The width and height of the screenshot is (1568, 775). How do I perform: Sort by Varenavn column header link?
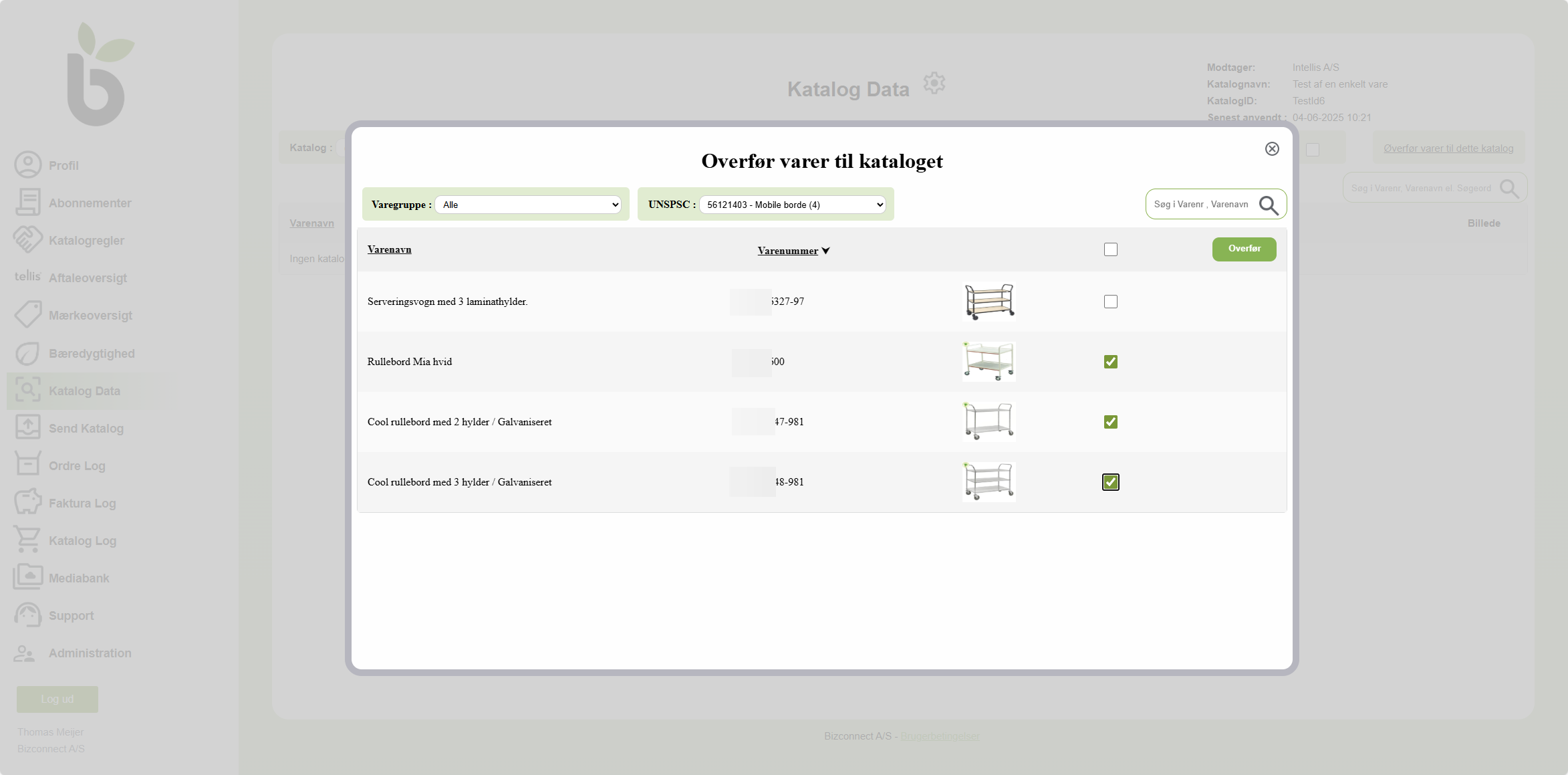[x=389, y=249]
